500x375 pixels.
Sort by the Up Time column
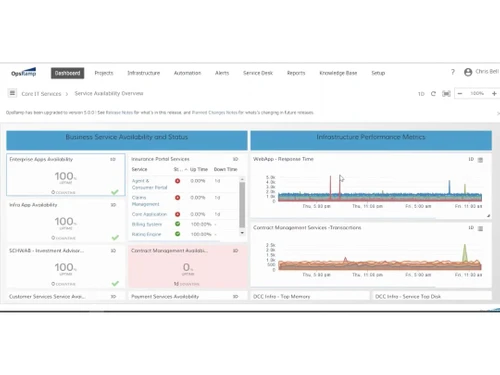(x=199, y=169)
